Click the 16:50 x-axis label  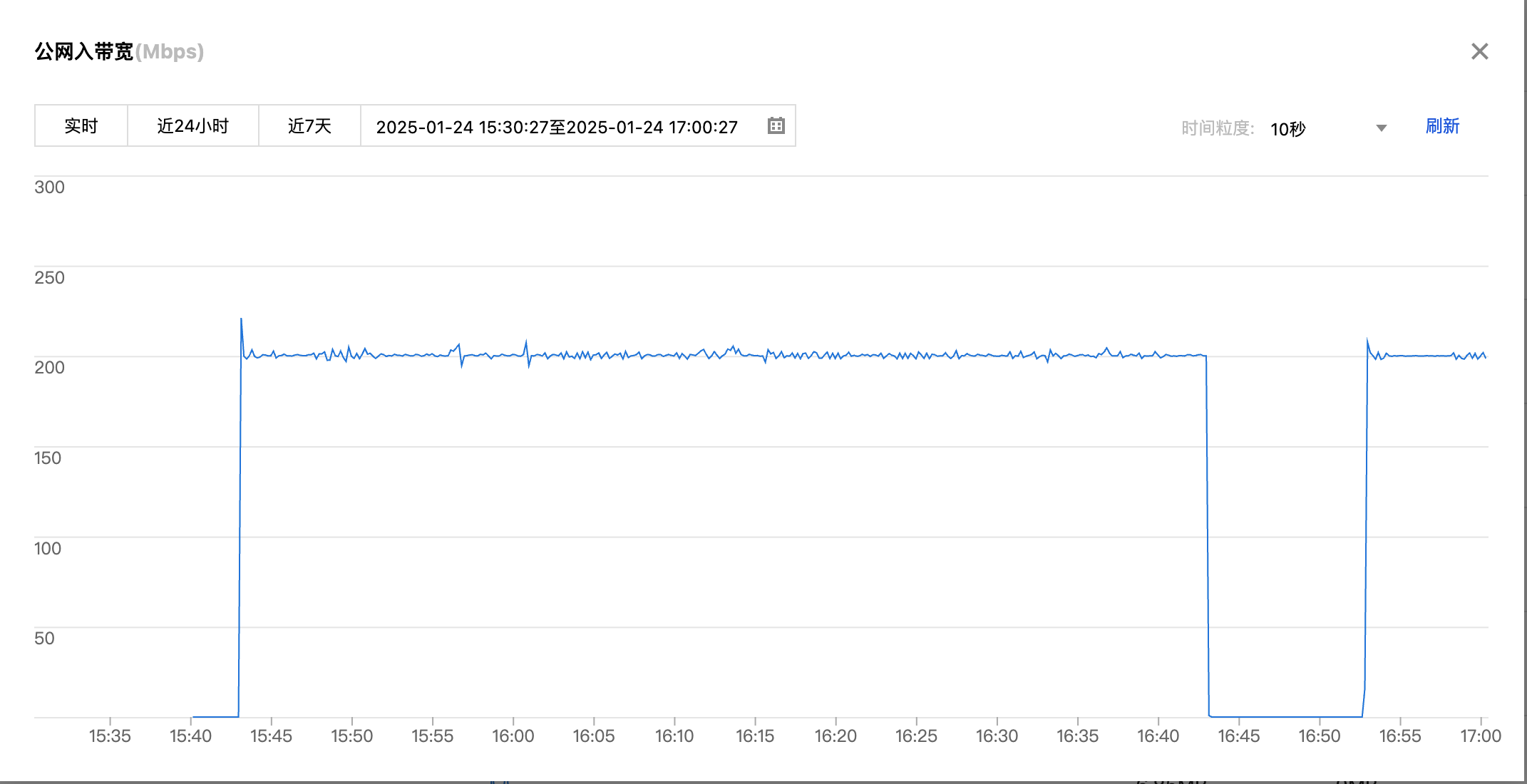1320,736
